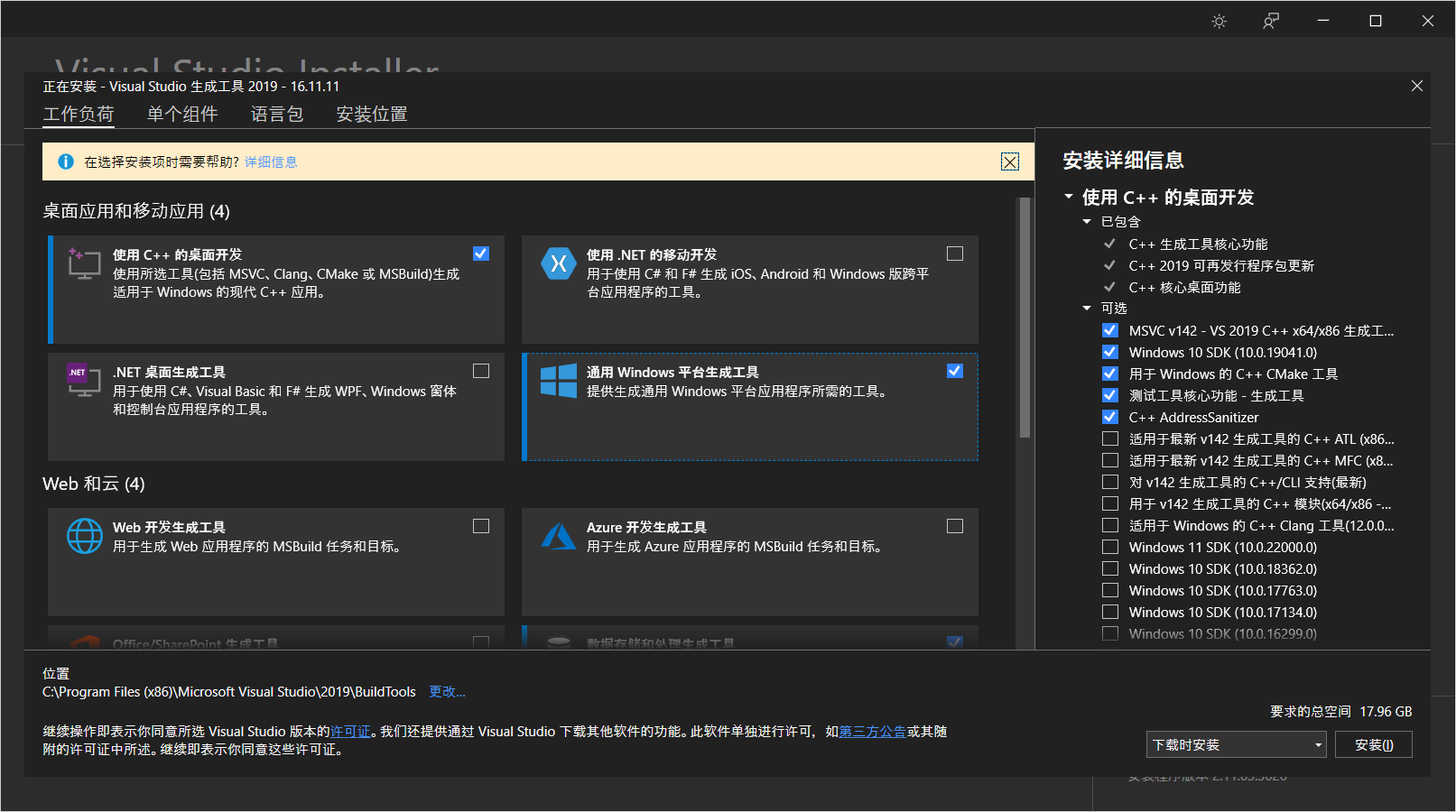Screen dimensions: 1456x812
Task: Check Windows 10 SDK (10.0.17134.0)
Action: click(1110, 612)
